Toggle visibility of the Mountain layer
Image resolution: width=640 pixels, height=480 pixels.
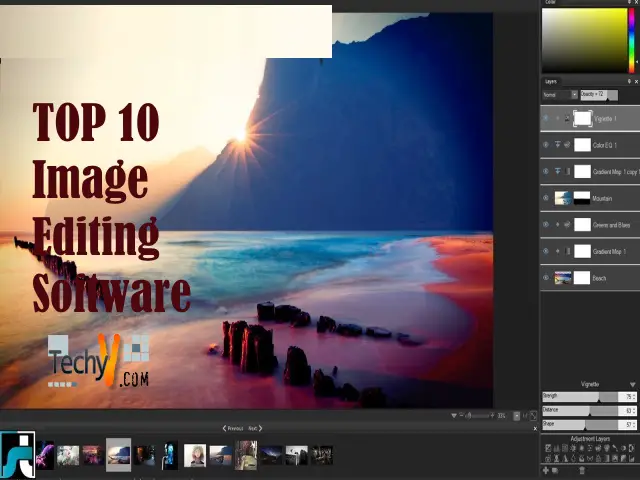pyautogui.click(x=546, y=198)
